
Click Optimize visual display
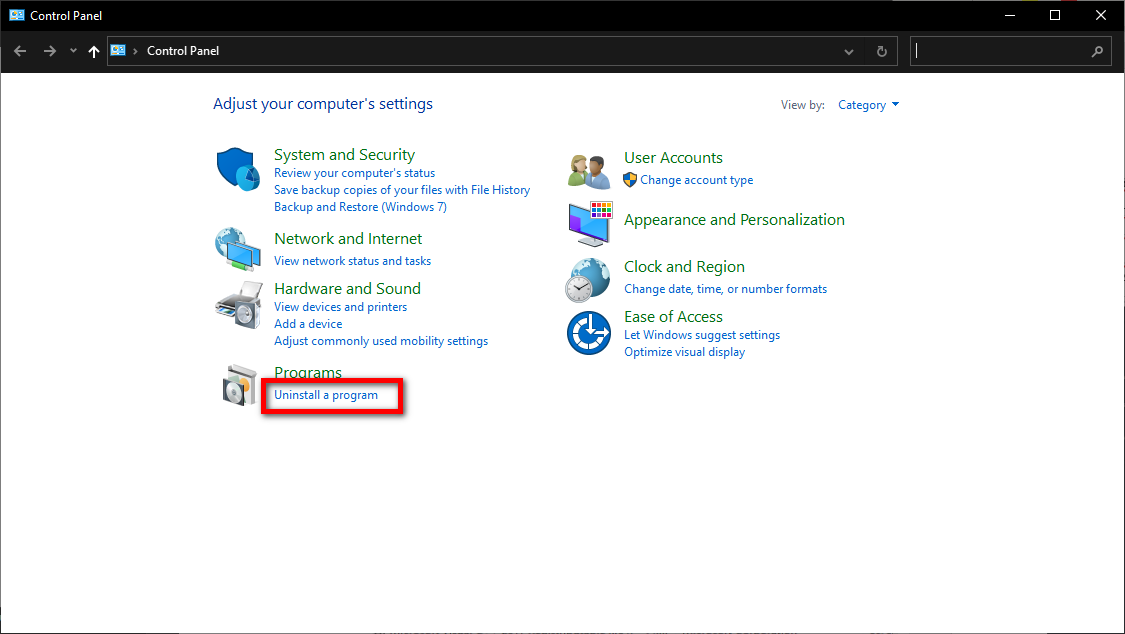point(684,352)
